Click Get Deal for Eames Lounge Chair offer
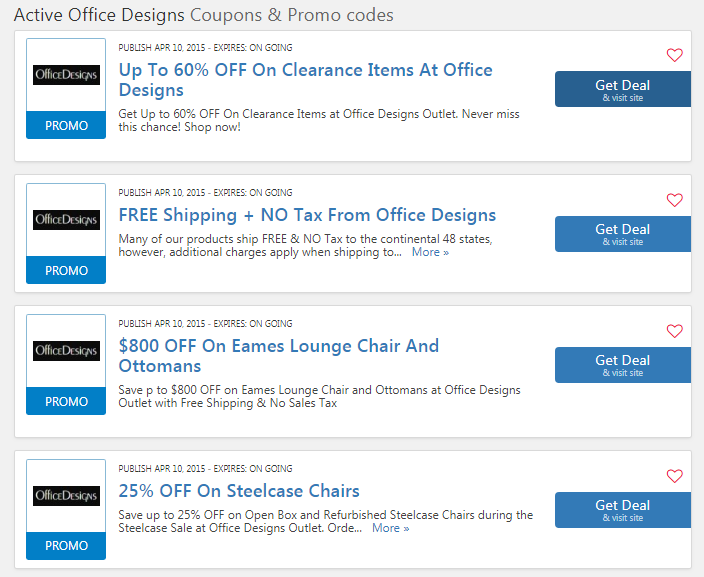Viewport: 704px width, 577px height. [623, 365]
